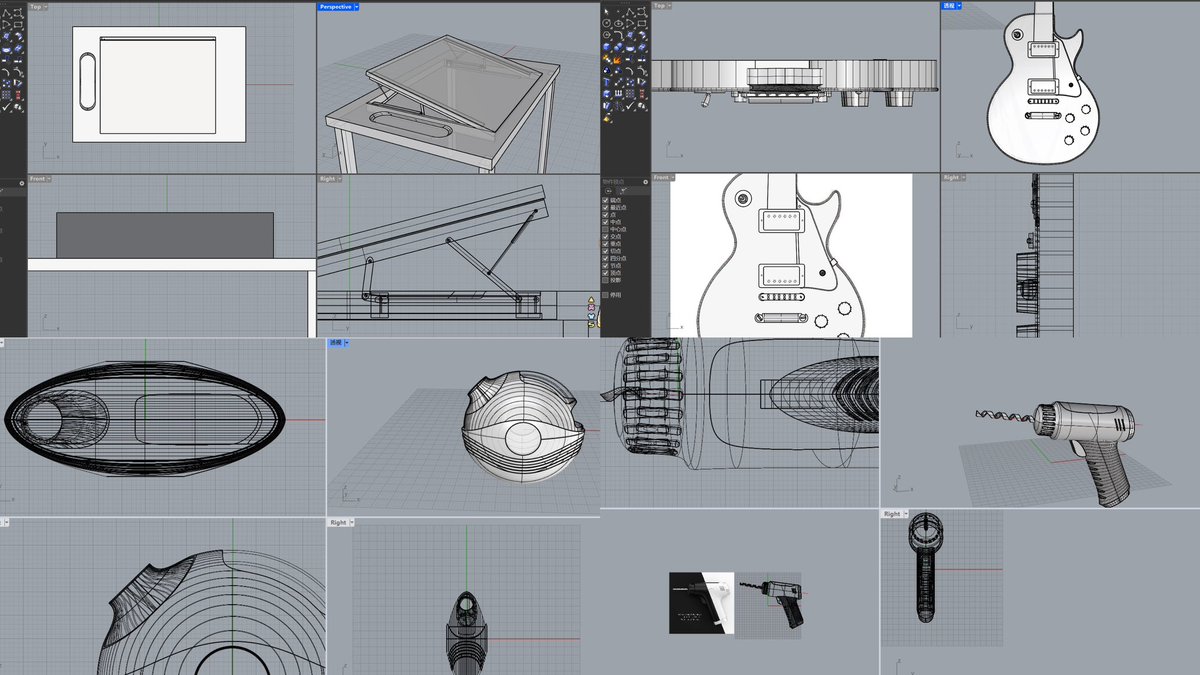Select the curve control points tool in table window toolbar
Viewport: 1200px width, 675px height.
pos(18,13)
